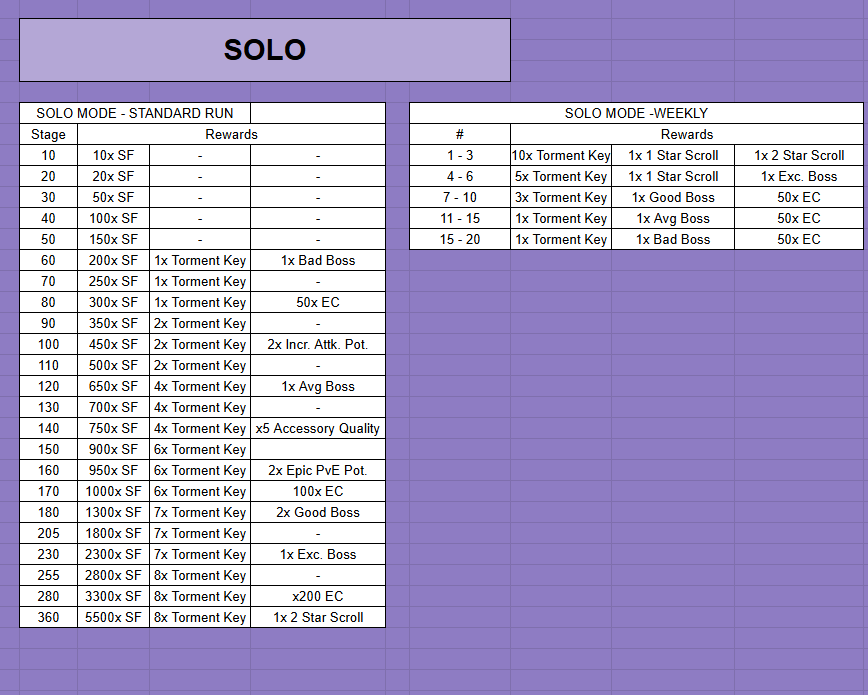Select the 3x Torment Key cell

[561, 197]
